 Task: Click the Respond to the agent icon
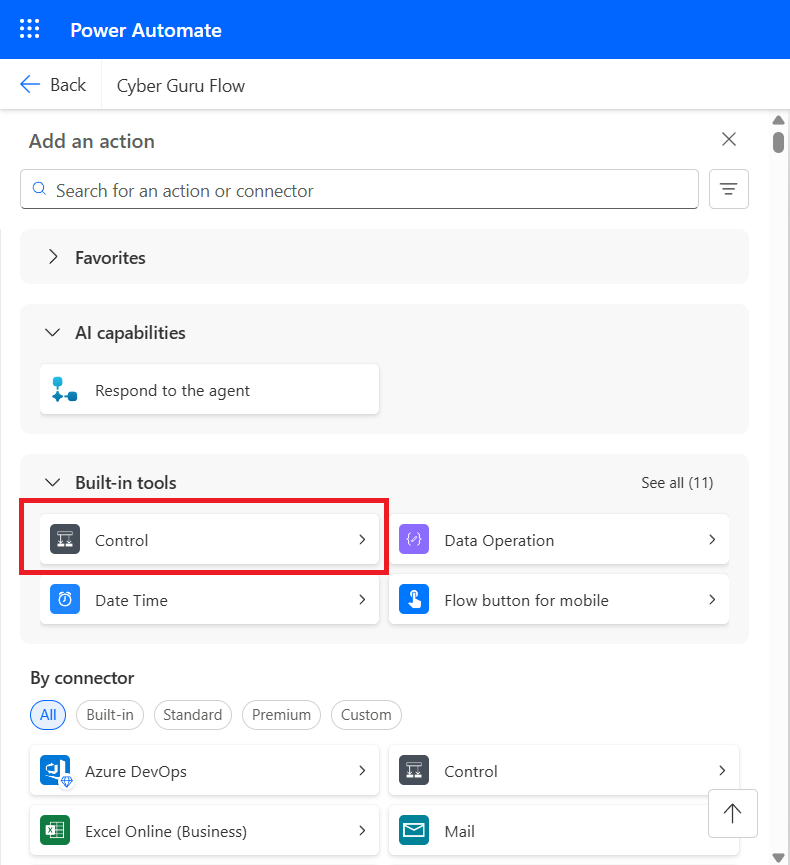click(x=64, y=389)
